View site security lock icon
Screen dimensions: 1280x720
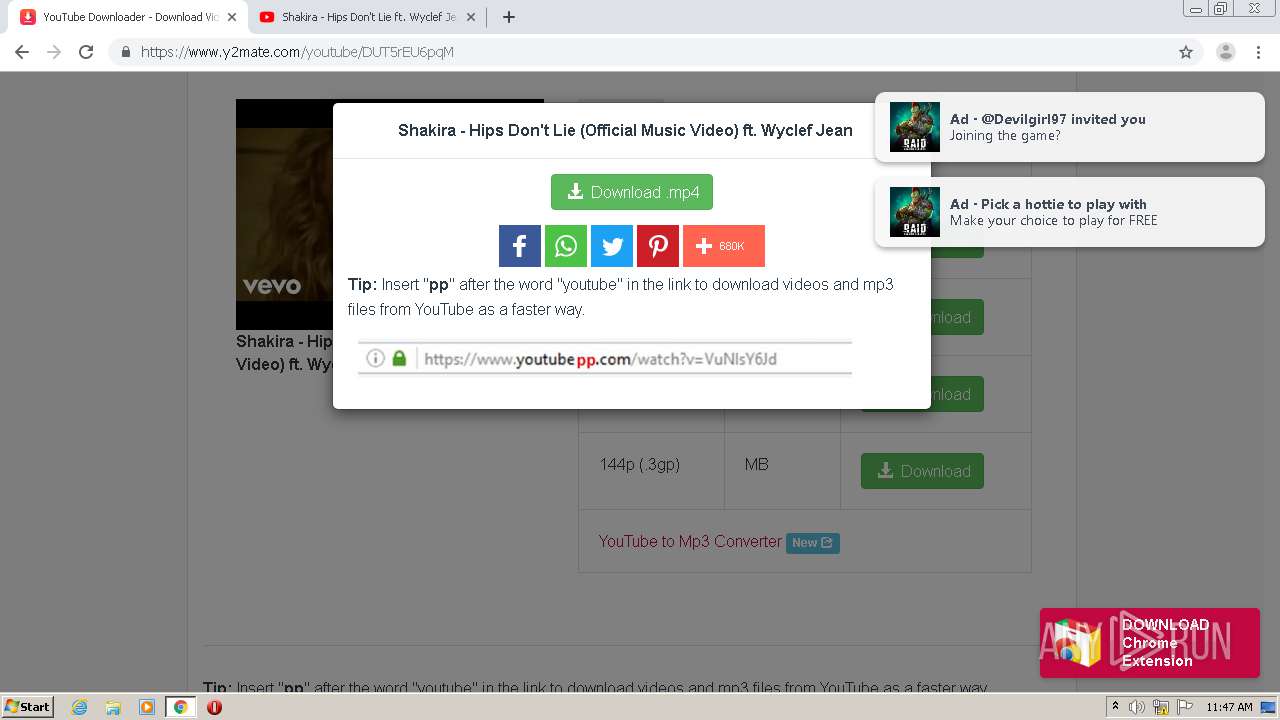click(x=125, y=52)
